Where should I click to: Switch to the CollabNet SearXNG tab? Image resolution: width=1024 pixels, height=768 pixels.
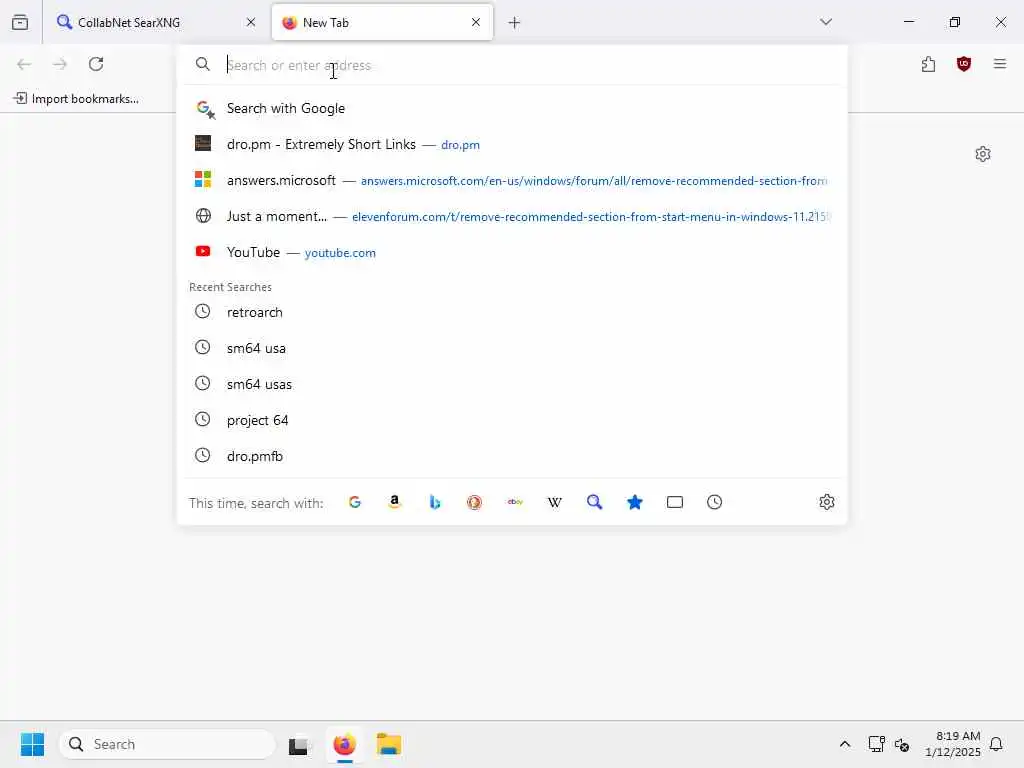click(x=157, y=22)
